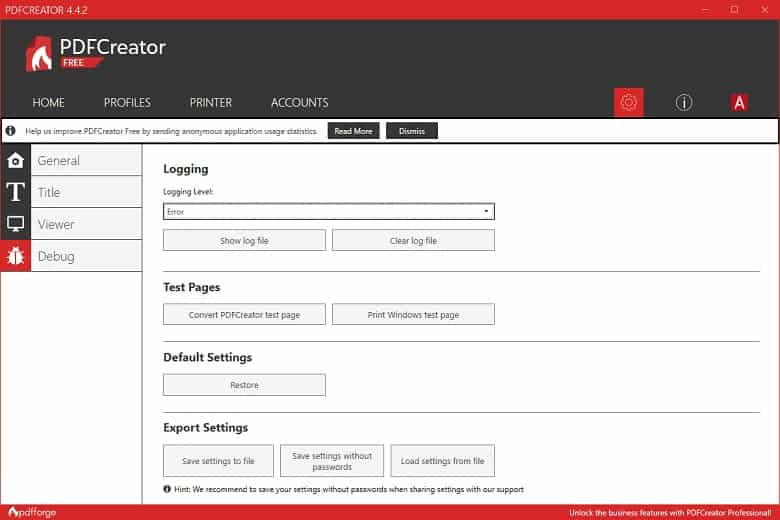Select the Viewer monitor icon in sidebar
Image resolution: width=780 pixels, height=520 pixels.
tap(15, 224)
